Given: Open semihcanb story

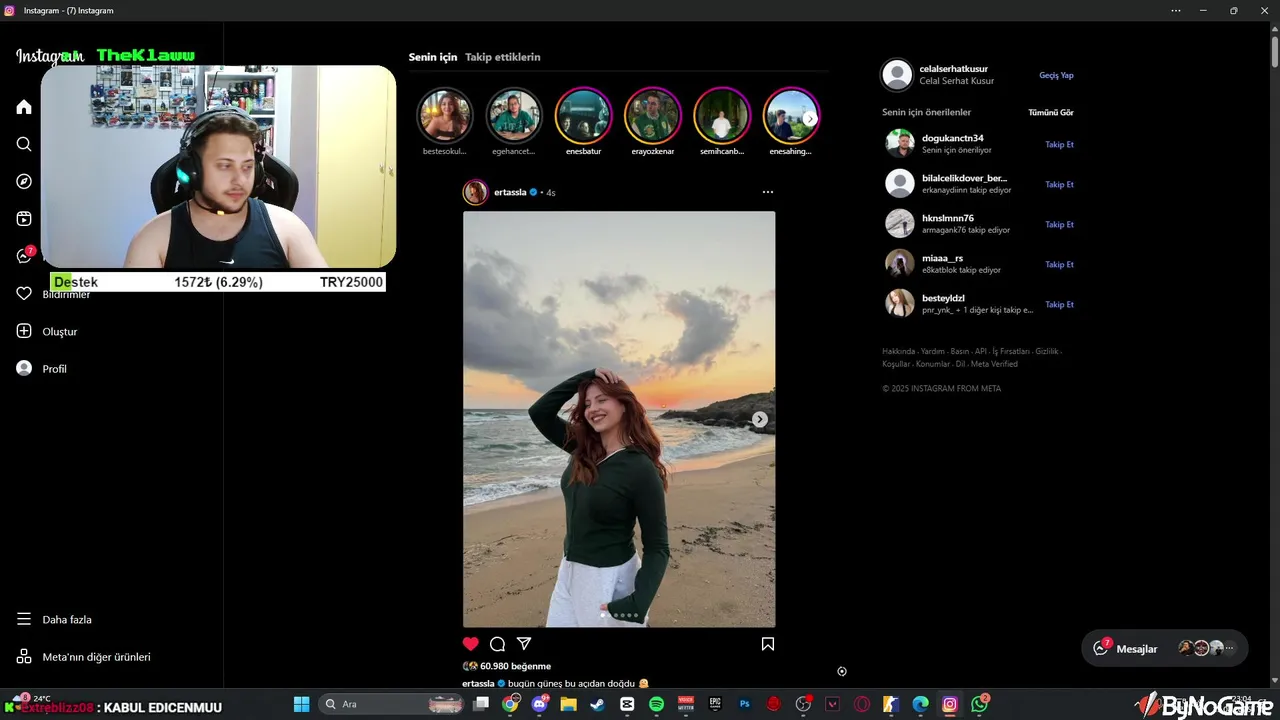Looking at the screenshot, I should pyautogui.click(x=723, y=116).
